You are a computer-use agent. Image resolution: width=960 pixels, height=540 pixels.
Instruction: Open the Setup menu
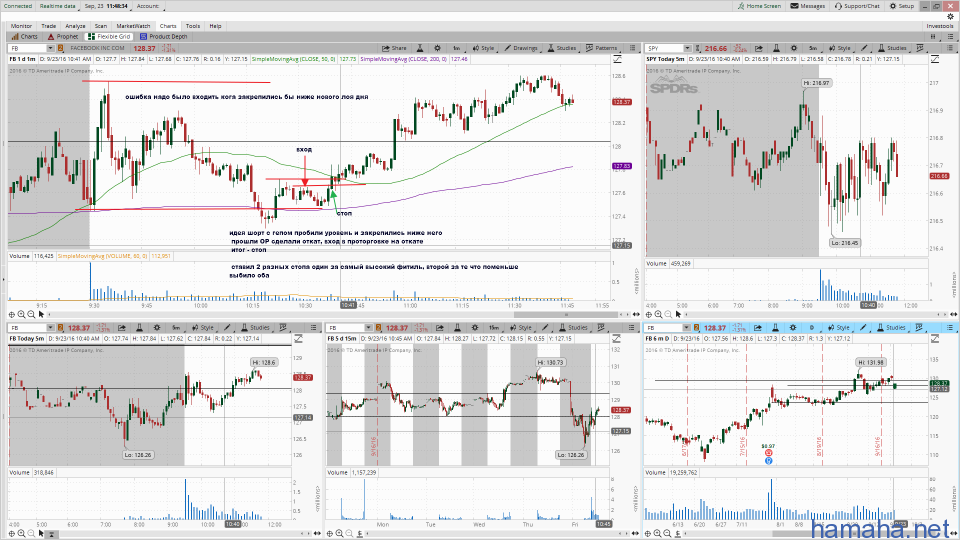pyautogui.click(x=902, y=6)
